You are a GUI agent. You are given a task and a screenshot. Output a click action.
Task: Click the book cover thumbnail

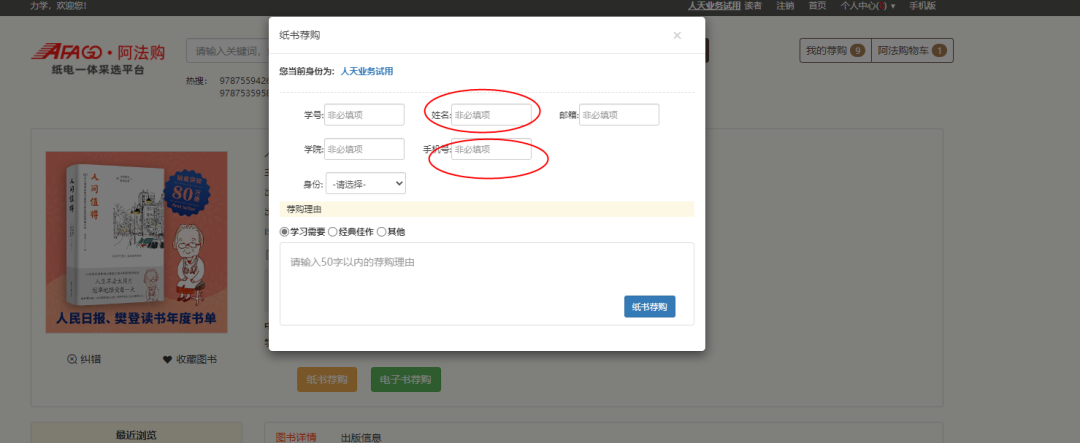[x=136, y=242]
